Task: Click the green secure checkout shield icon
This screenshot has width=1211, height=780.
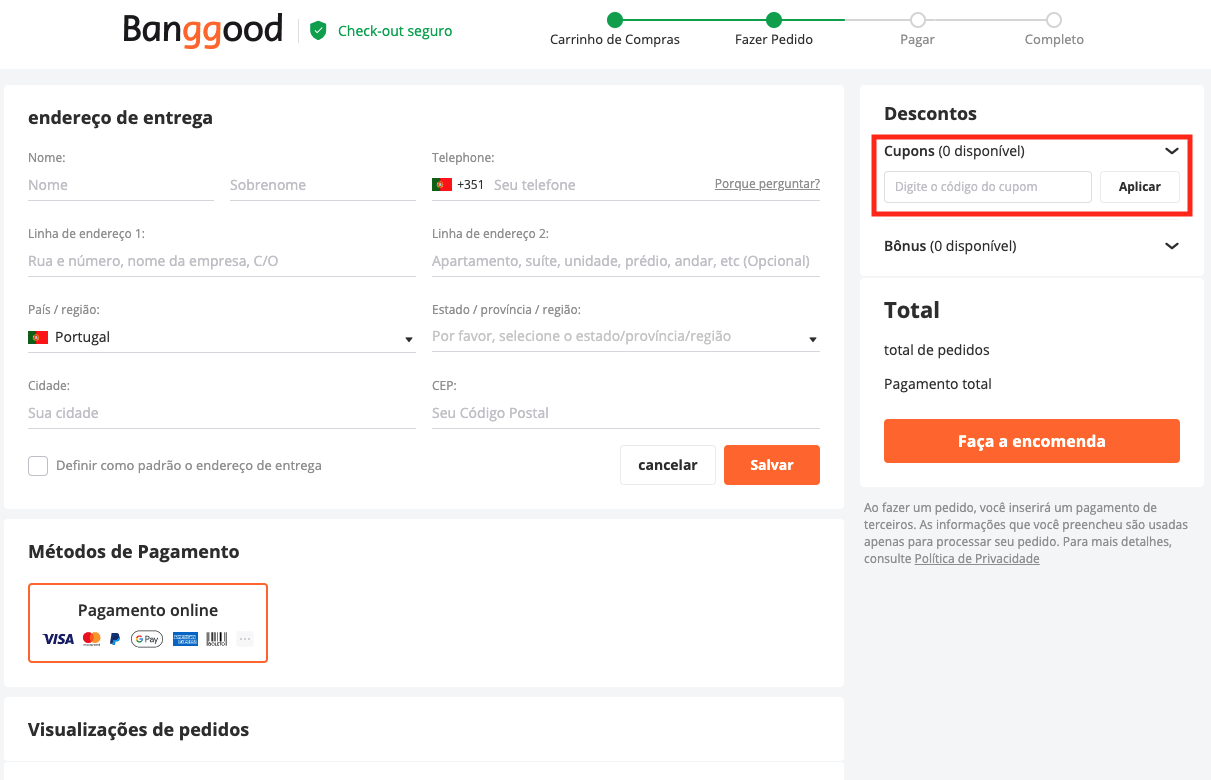Action: pyautogui.click(x=318, y=31)
